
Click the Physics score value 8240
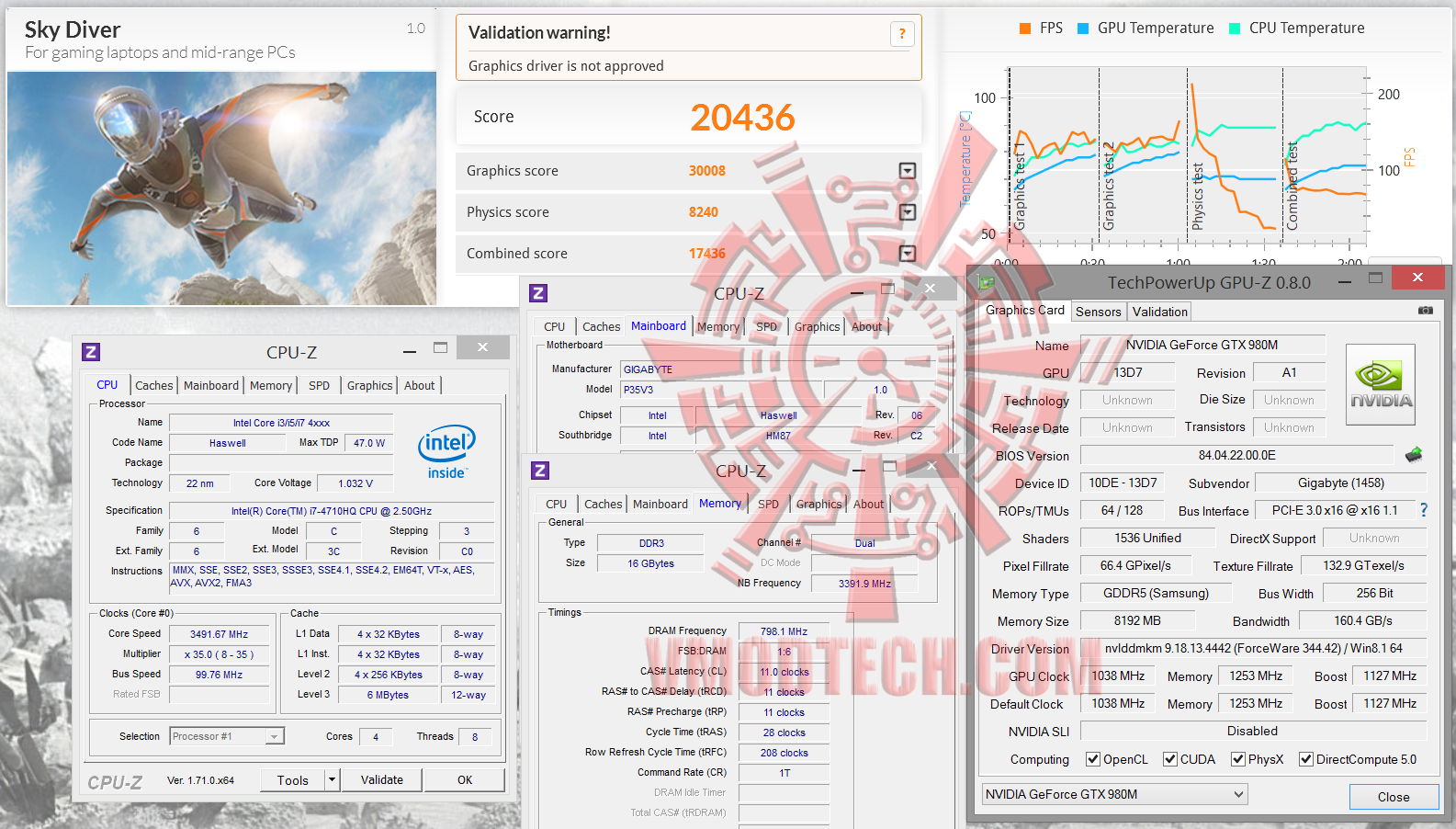coord(704,212)
